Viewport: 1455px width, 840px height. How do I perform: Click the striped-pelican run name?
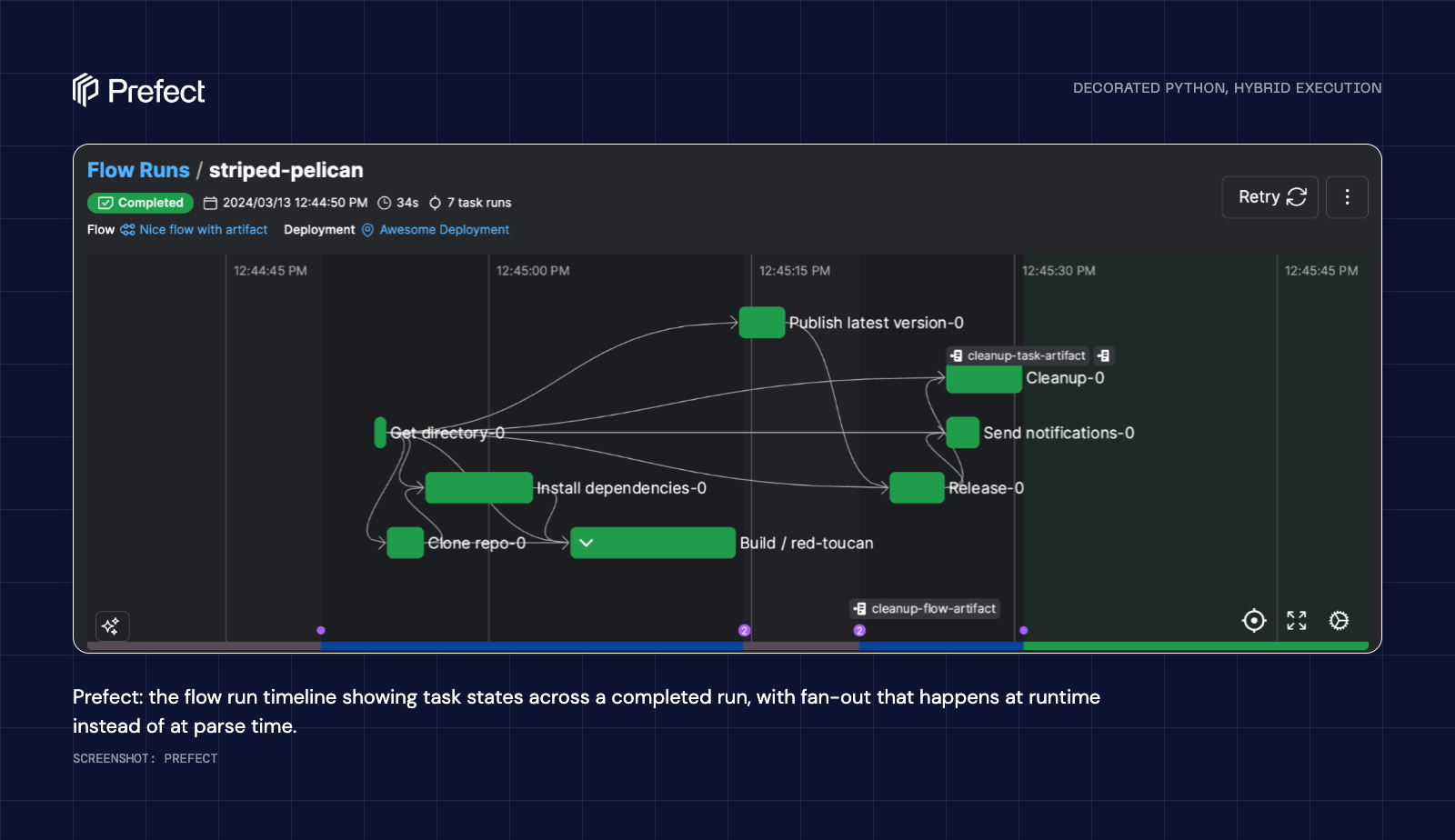point(286,170)
